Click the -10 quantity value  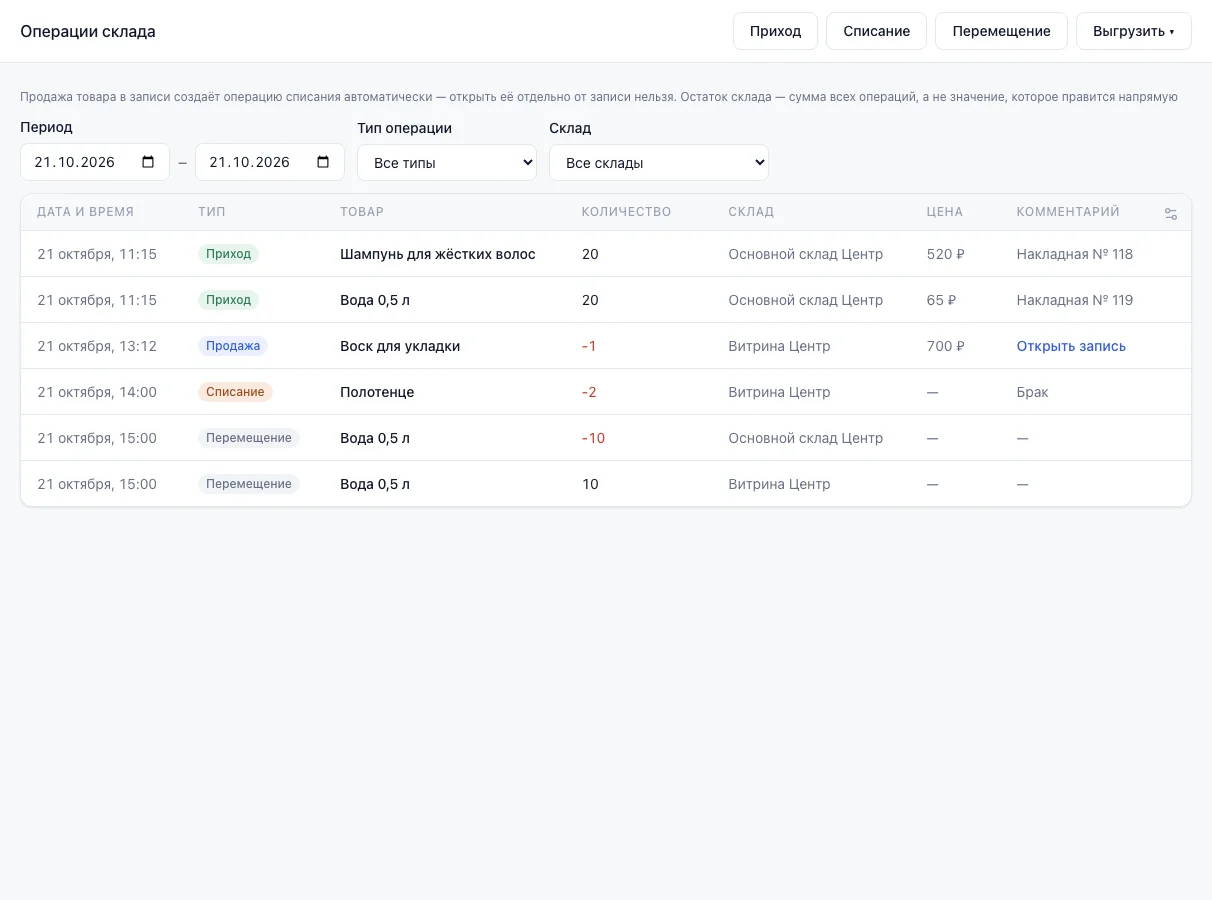click(x=593, y=438)
